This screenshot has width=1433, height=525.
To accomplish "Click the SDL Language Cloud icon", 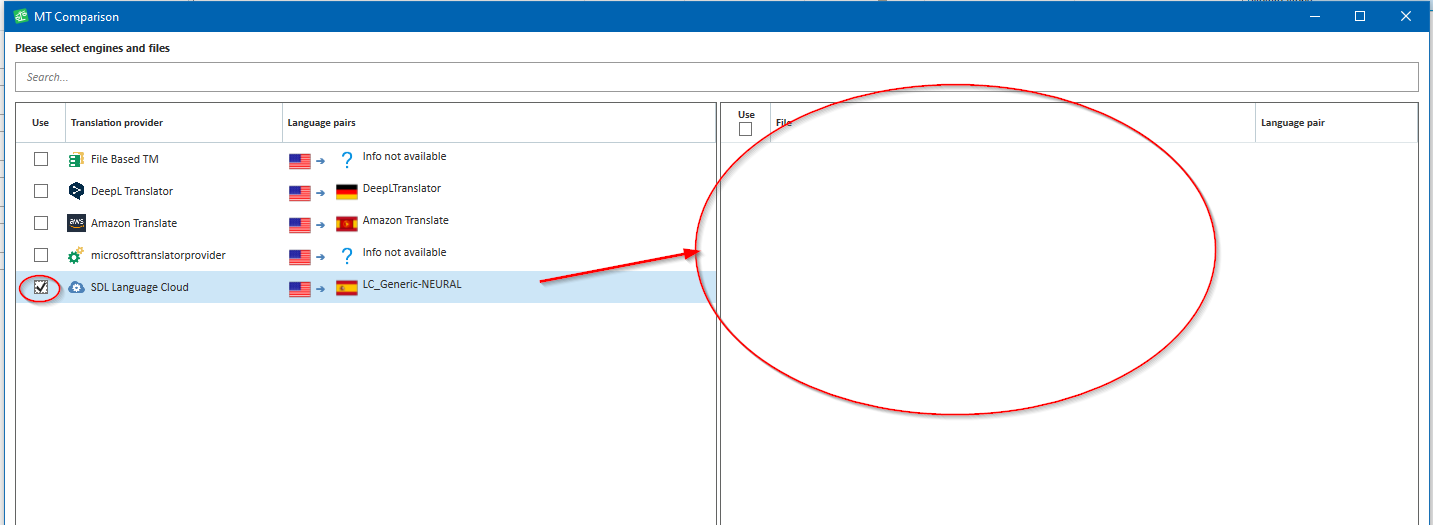I will coord(76,287).
